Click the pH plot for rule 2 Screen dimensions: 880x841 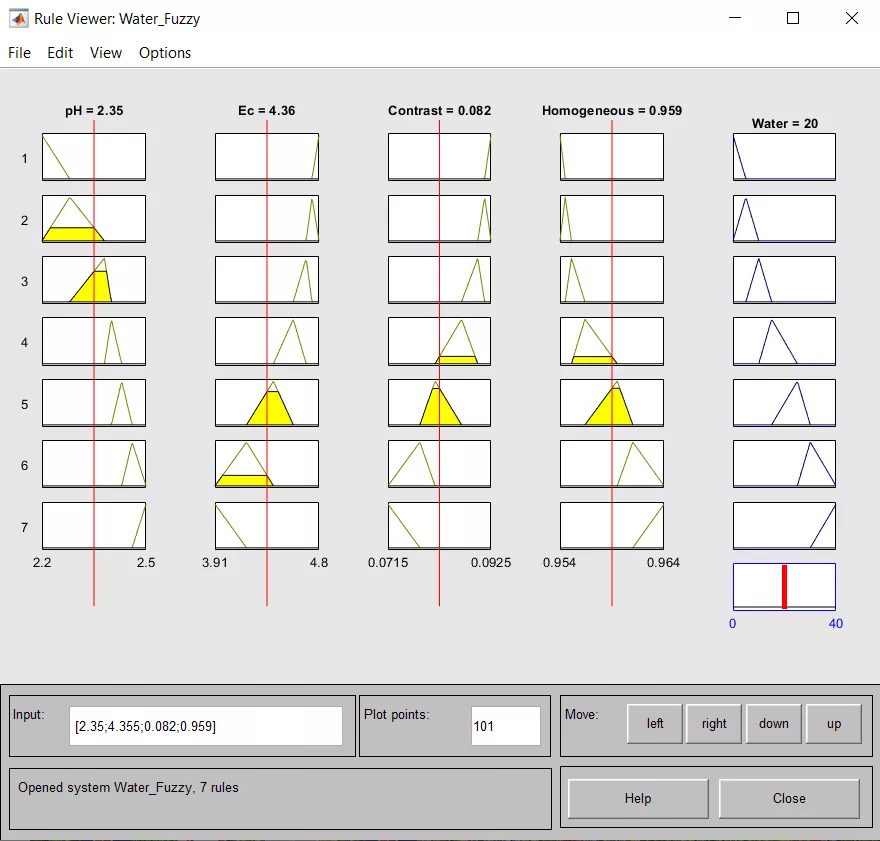click(94, 219)
